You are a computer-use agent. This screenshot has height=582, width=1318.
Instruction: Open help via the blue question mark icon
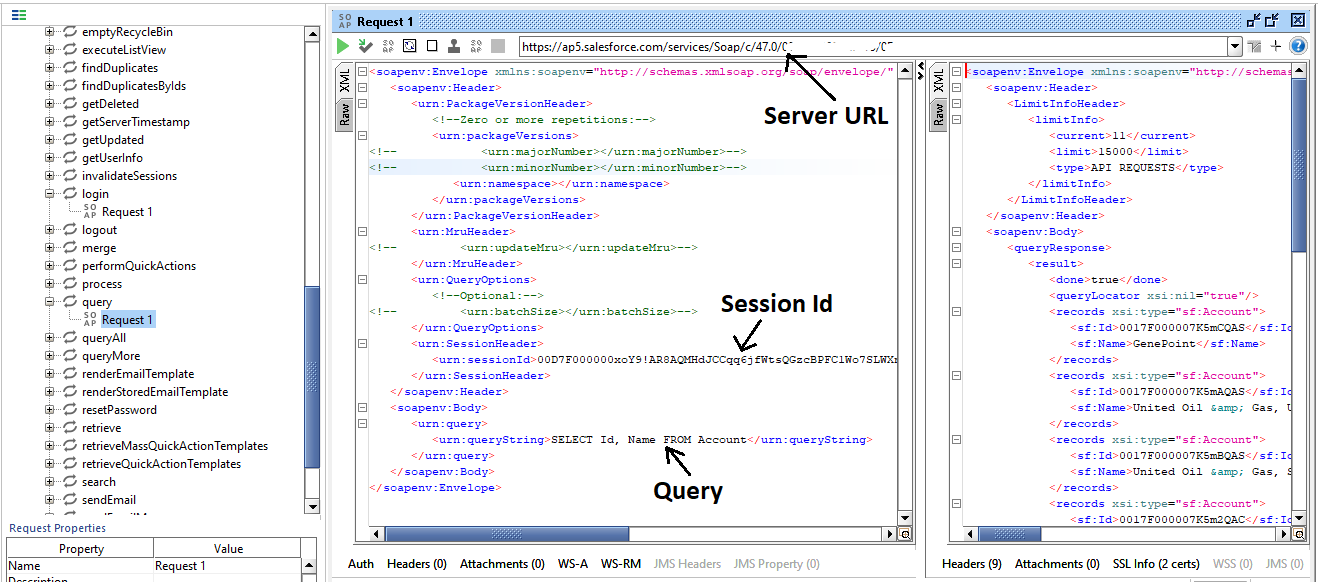[x=1298, y=45]
